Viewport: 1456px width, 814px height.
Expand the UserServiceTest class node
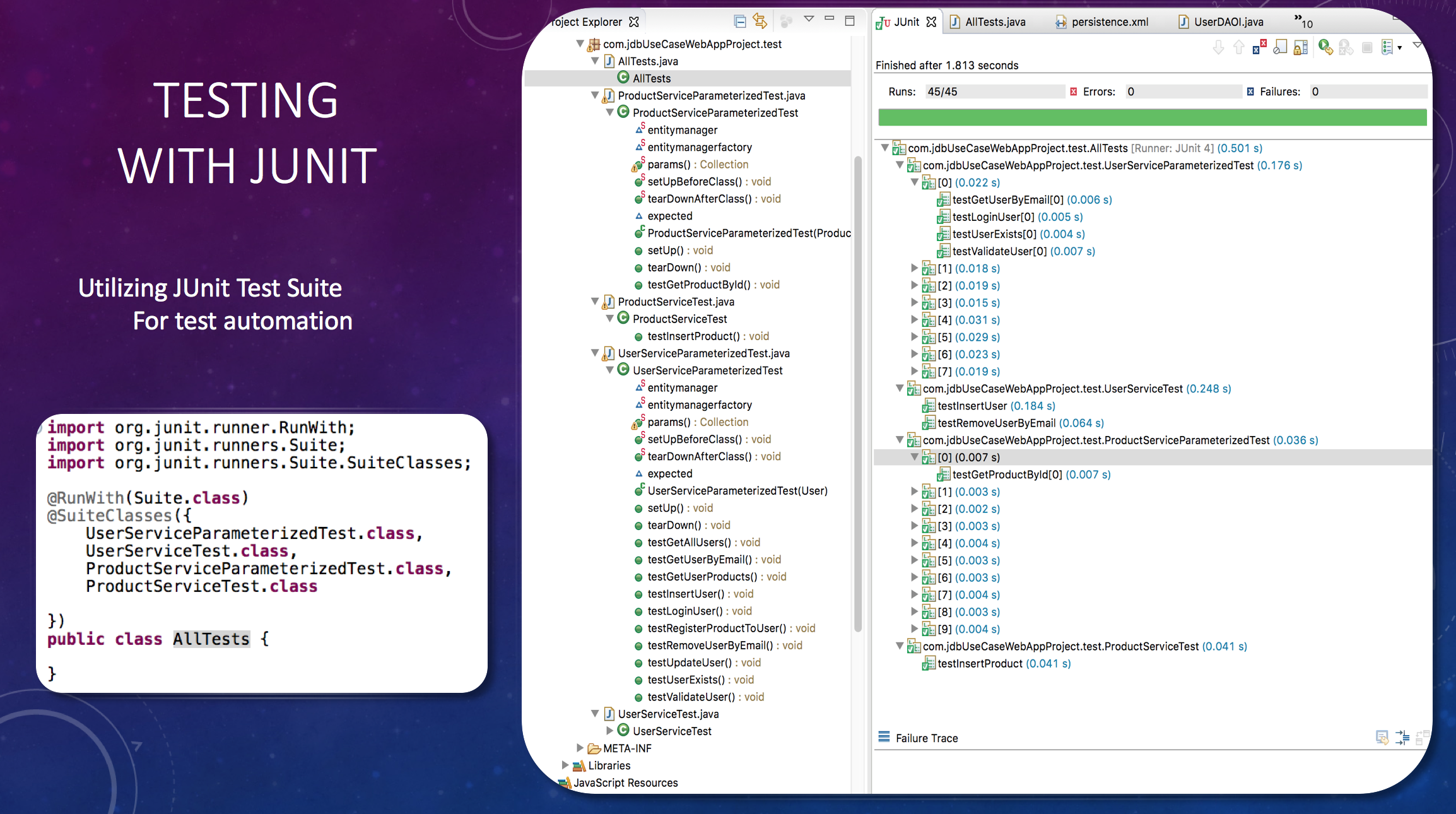609,731
